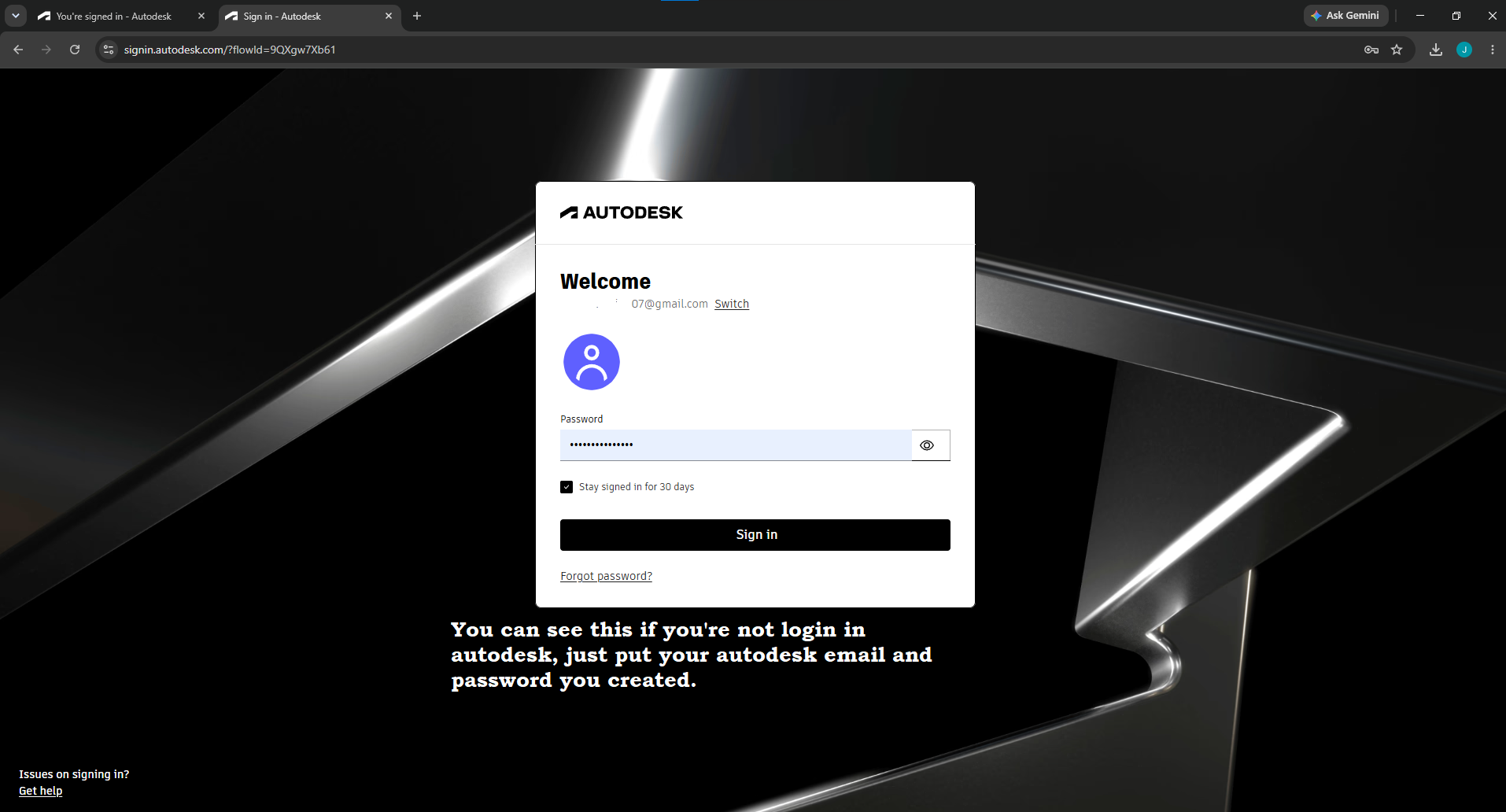View site information icon in address bar
Viewport: 1506px width, 812px height.
pyautogui.click(x=109, y=50)
